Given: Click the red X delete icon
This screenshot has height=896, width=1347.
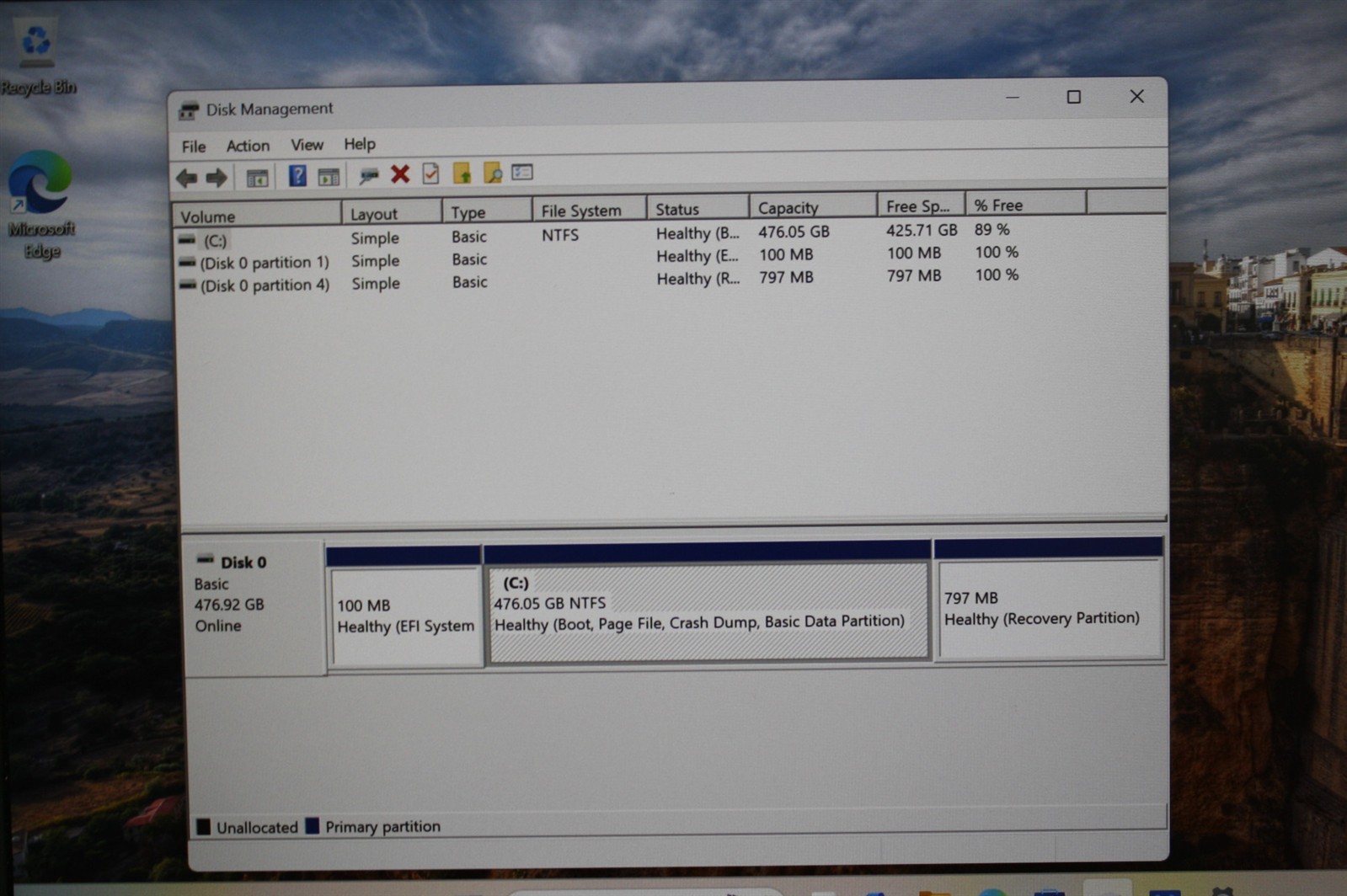Looking at the screenshot, I should [x=400, y=174].
